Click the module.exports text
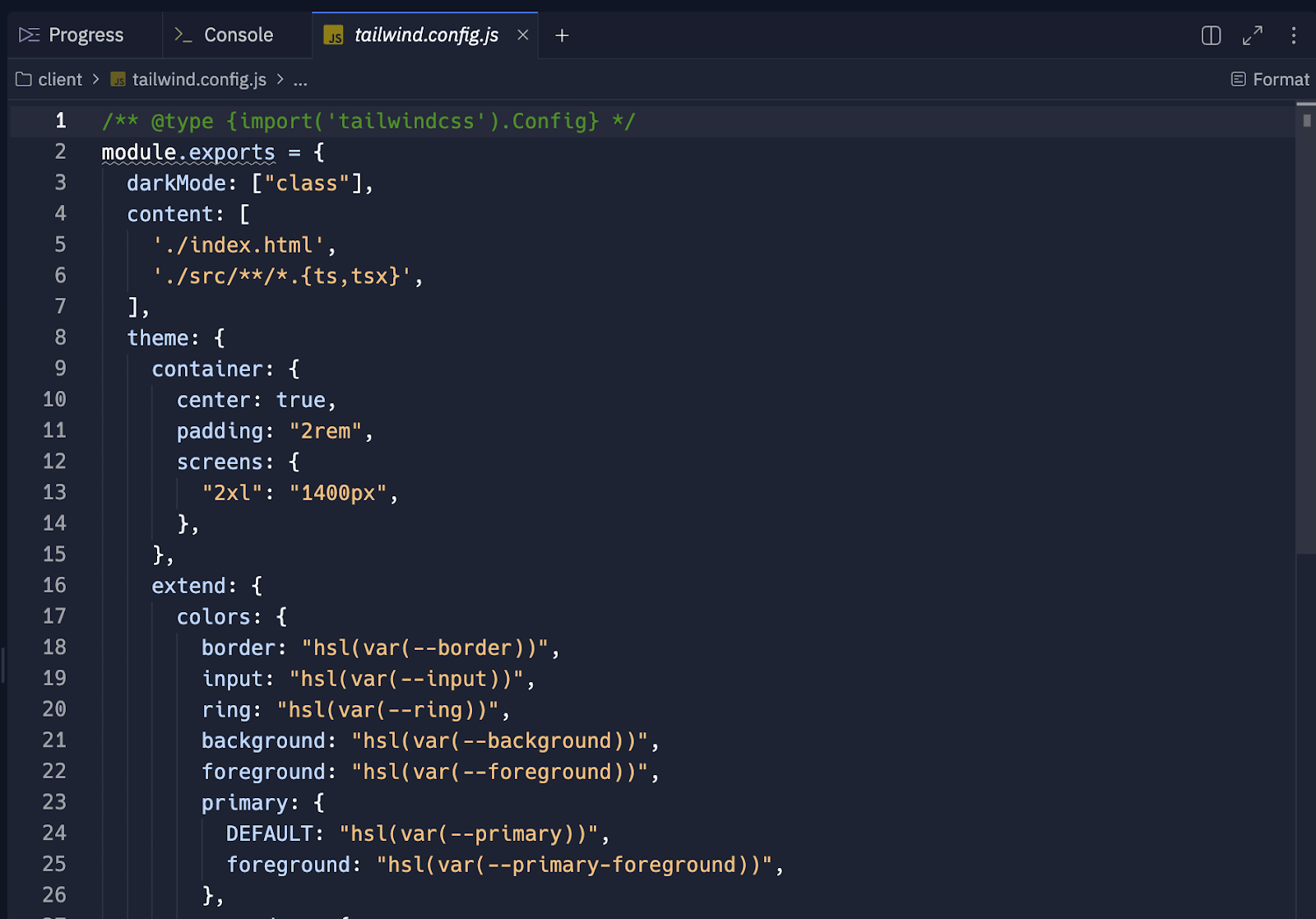The height and width of the screenshot is (919, 1316). (x=188, y=152)
